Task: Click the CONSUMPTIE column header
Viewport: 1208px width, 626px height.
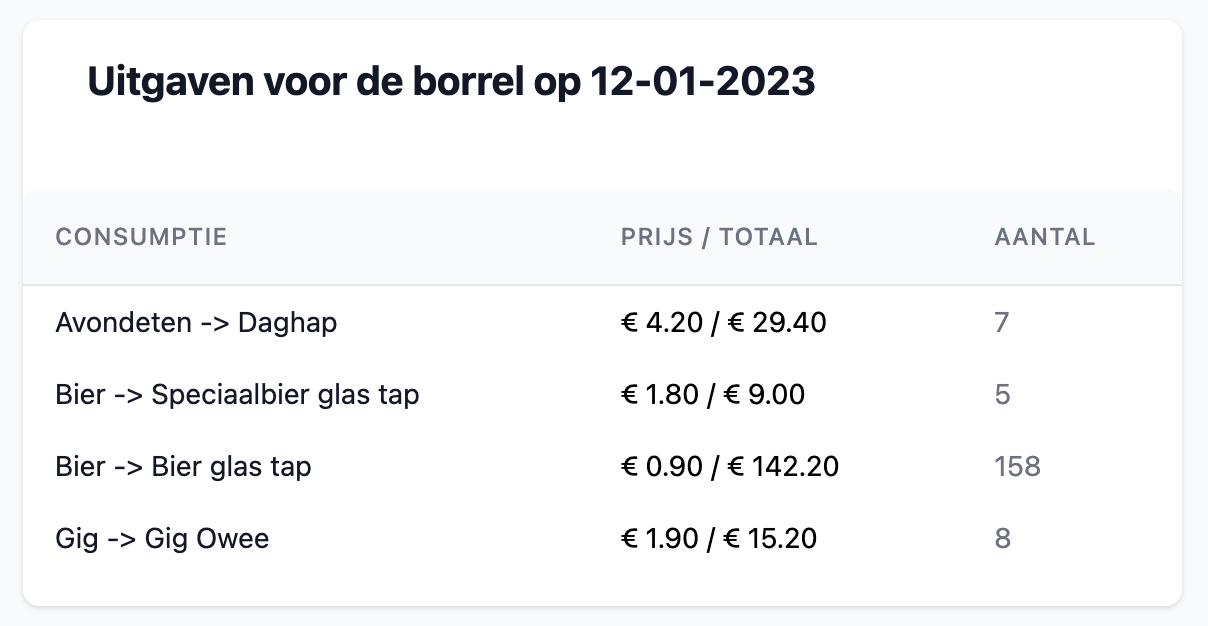Action: (141, 237)
